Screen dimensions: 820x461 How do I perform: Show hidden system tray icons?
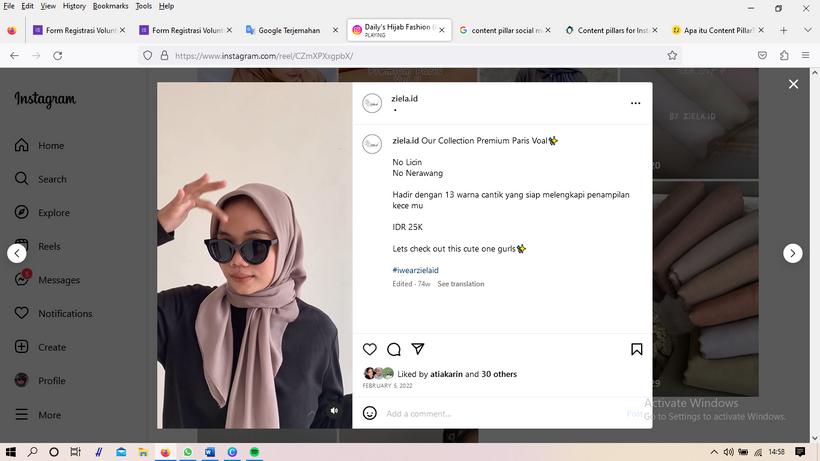pyautogui.click(x=714, y=452)
